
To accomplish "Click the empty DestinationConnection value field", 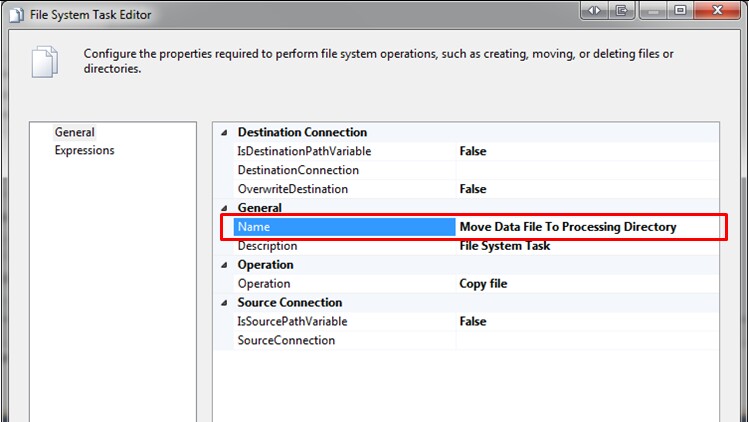I will click(587, 170).
